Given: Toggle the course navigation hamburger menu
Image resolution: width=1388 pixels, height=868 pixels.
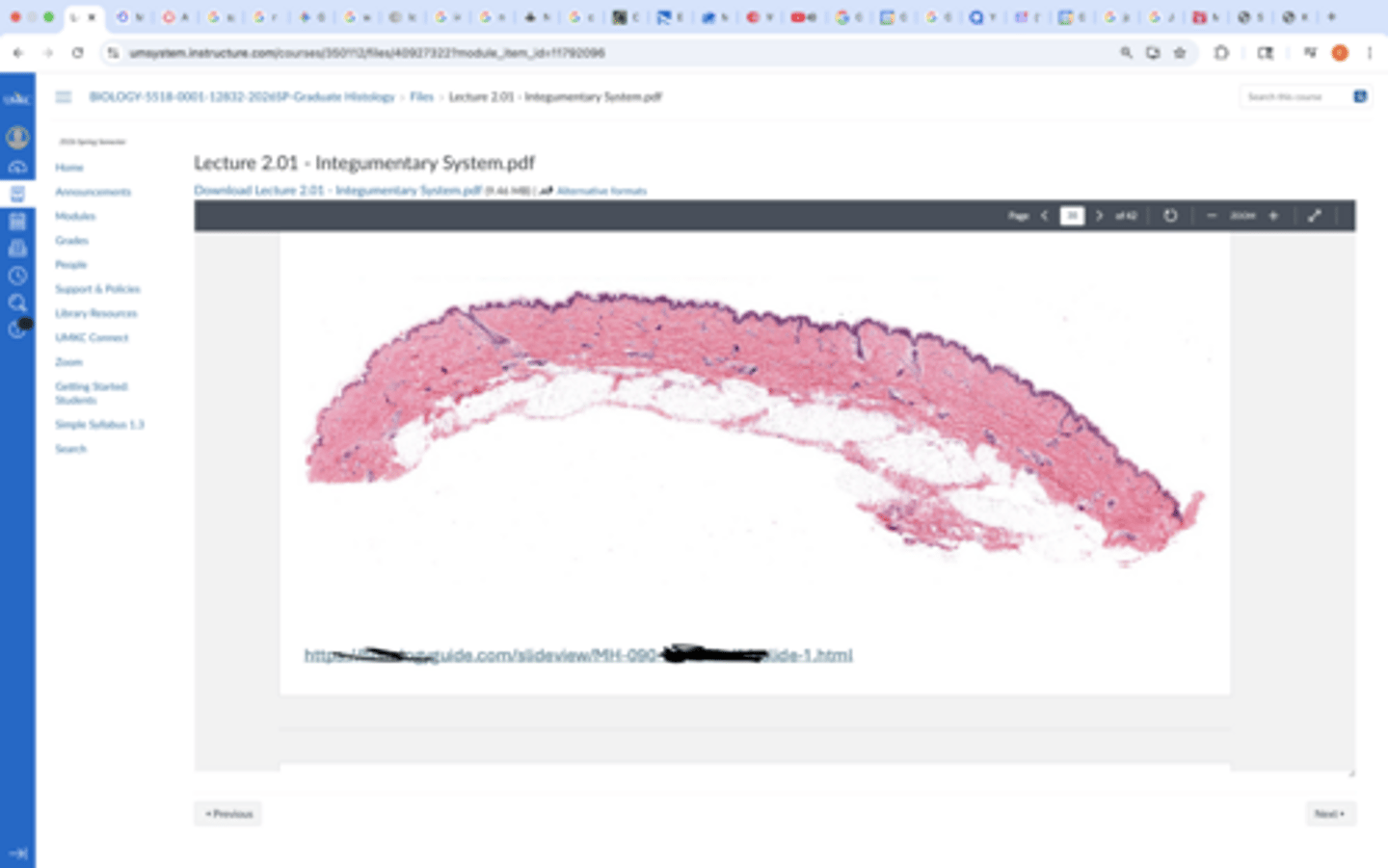Looking at the screenshot, I should pos(64,96).
